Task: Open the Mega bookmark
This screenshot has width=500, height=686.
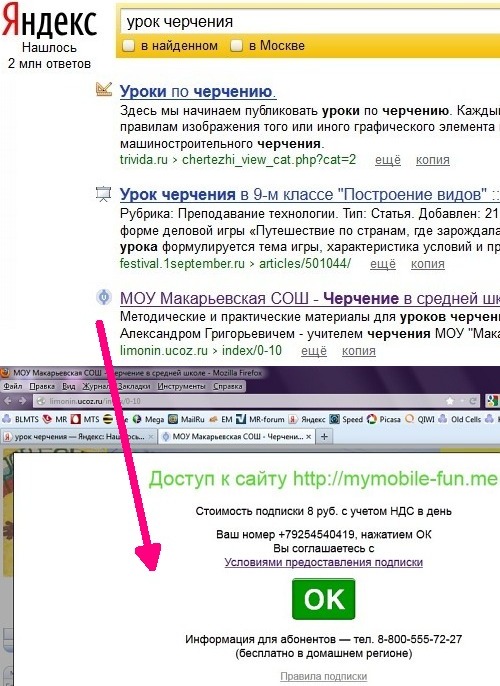Action: [148, 419]
